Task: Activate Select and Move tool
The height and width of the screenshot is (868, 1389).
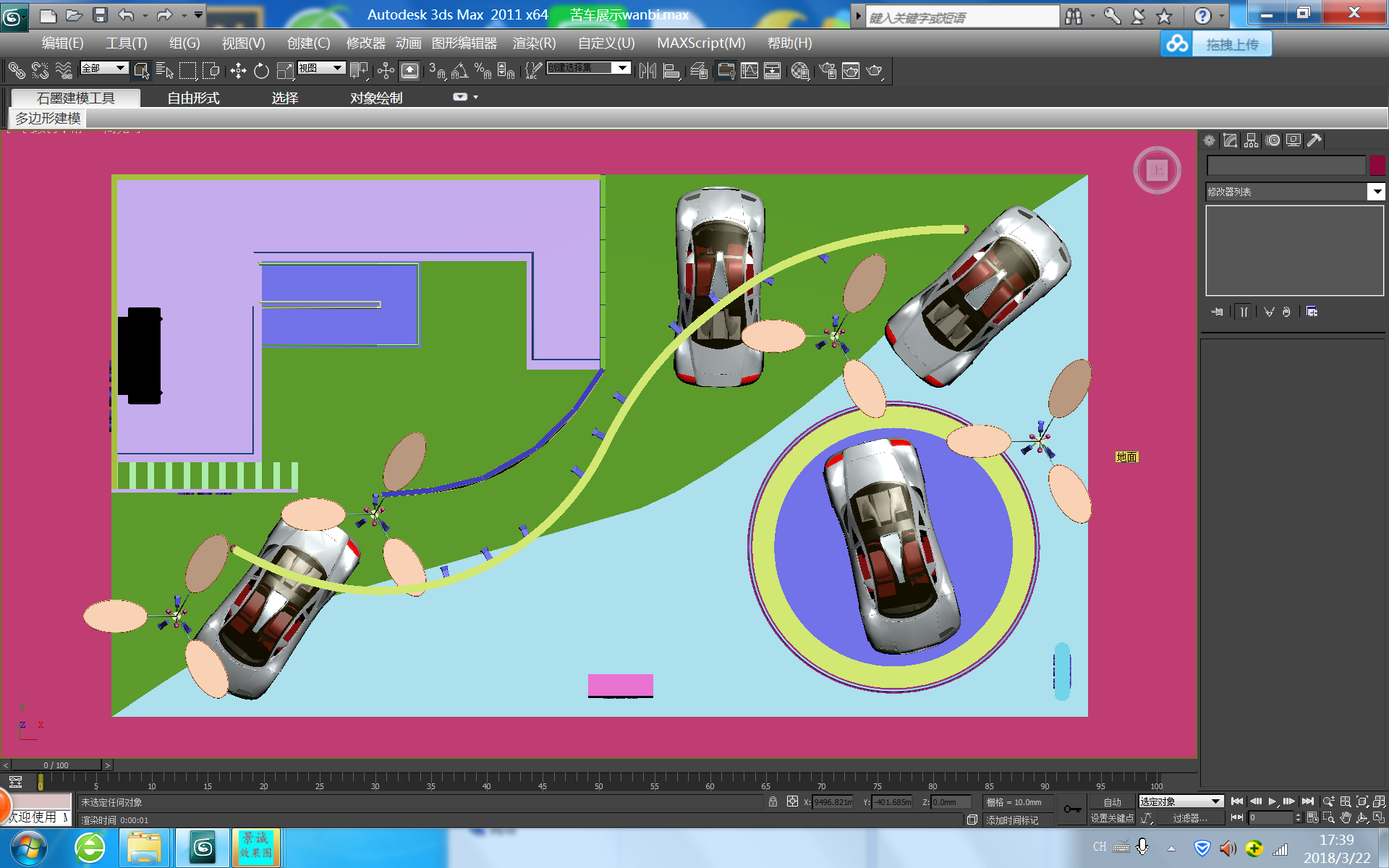Action: [x=238, y=70]
